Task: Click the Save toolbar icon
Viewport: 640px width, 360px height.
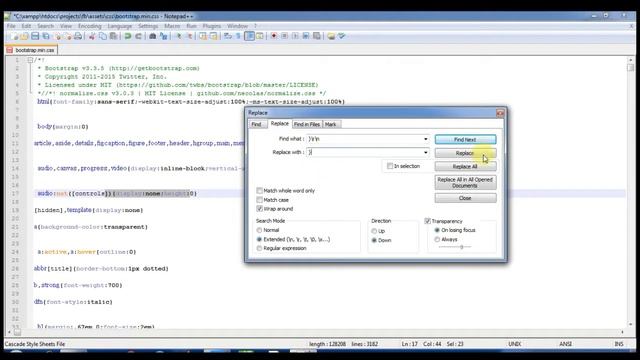Action: point(35,36)
